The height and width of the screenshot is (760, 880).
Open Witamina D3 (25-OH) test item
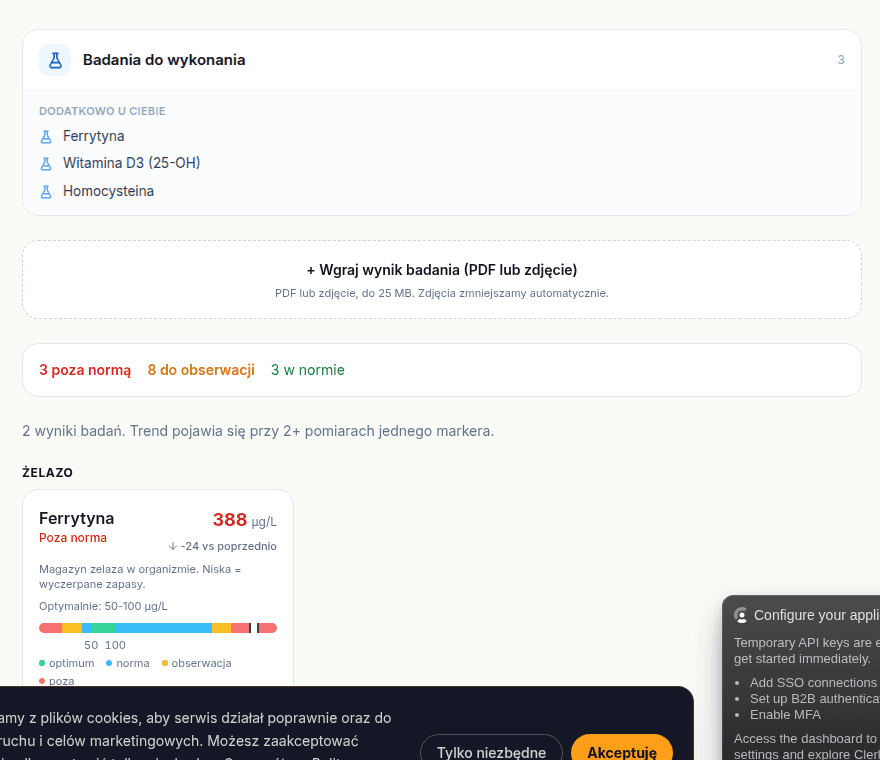[x=131, y=163]
